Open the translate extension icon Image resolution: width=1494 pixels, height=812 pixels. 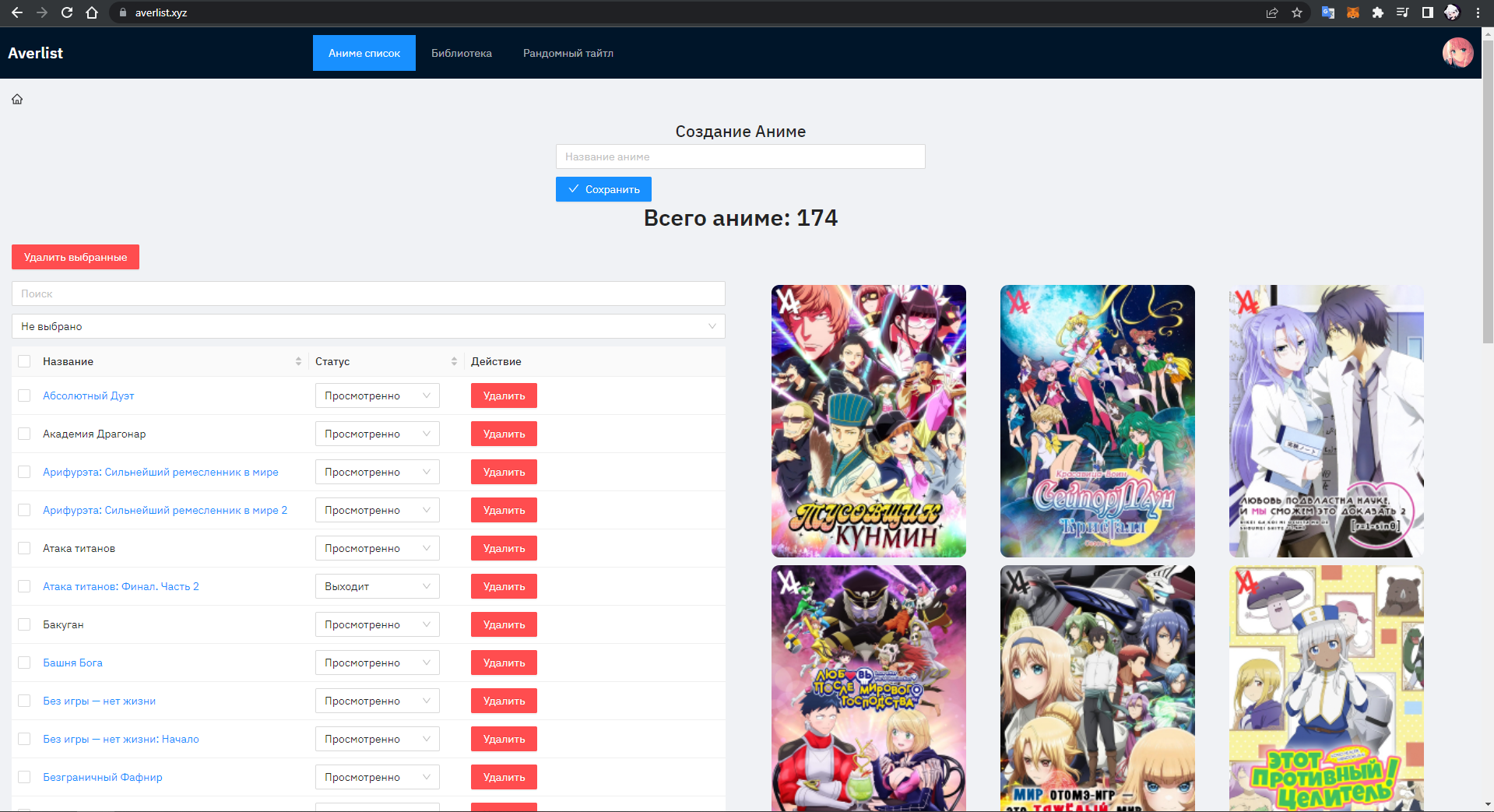1328,12
